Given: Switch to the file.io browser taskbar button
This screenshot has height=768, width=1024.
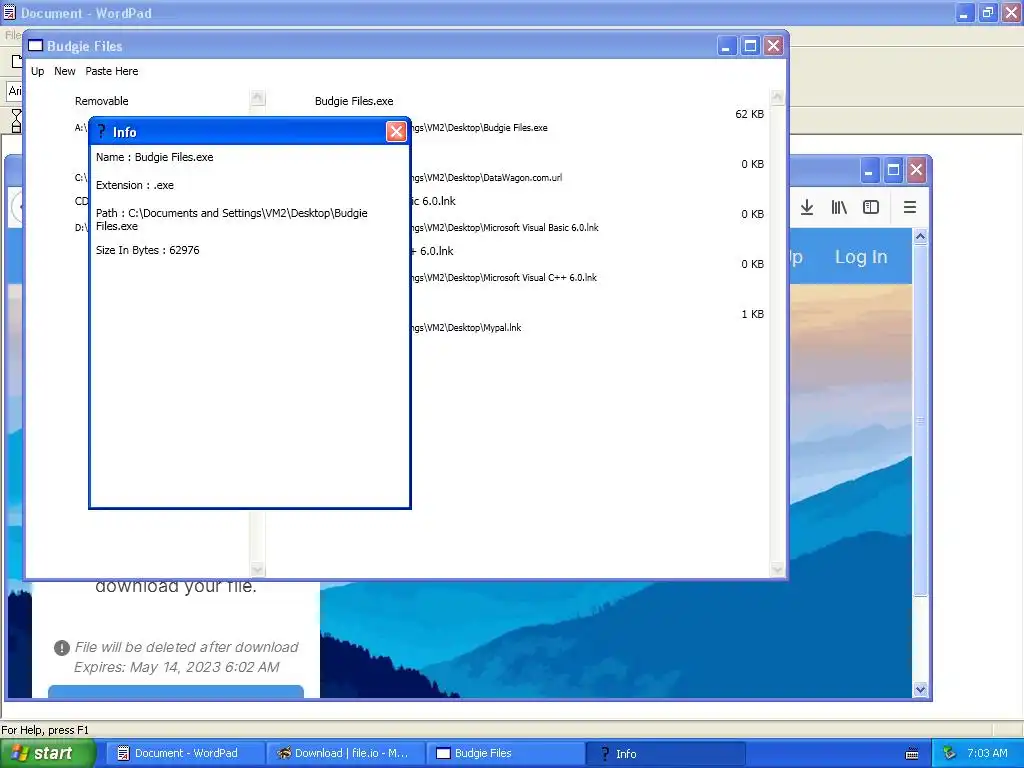Looking at the screenshot, I should pyautogui.click(x=345, y=754).
